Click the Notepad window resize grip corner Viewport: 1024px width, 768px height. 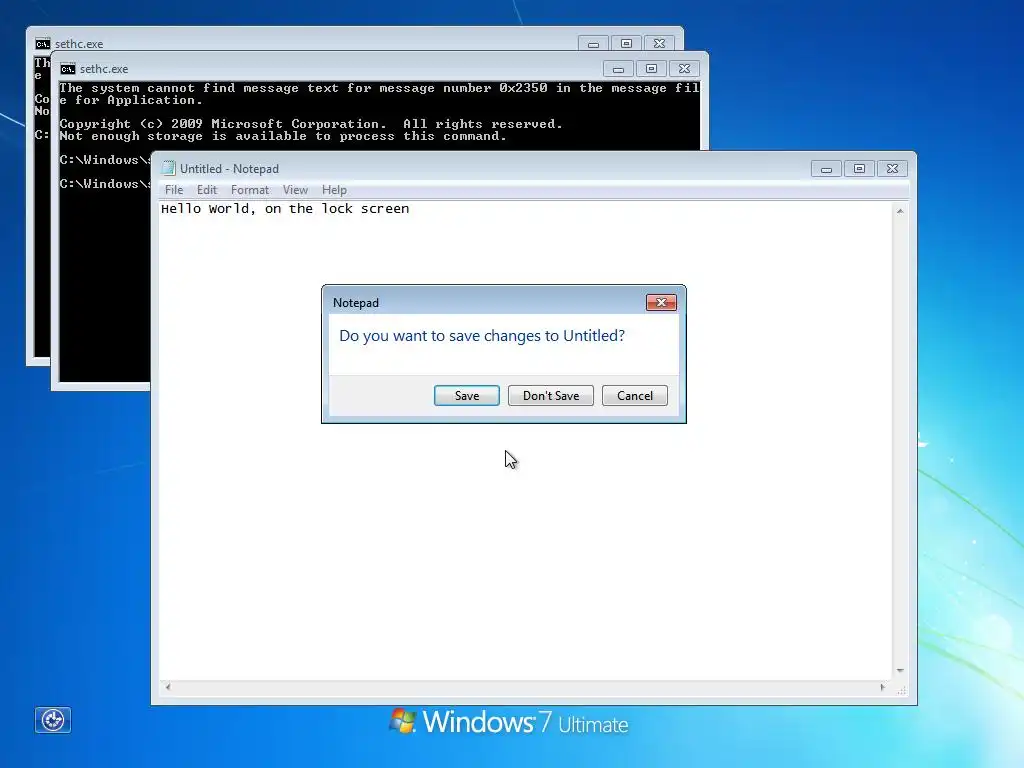click(901, 689)
